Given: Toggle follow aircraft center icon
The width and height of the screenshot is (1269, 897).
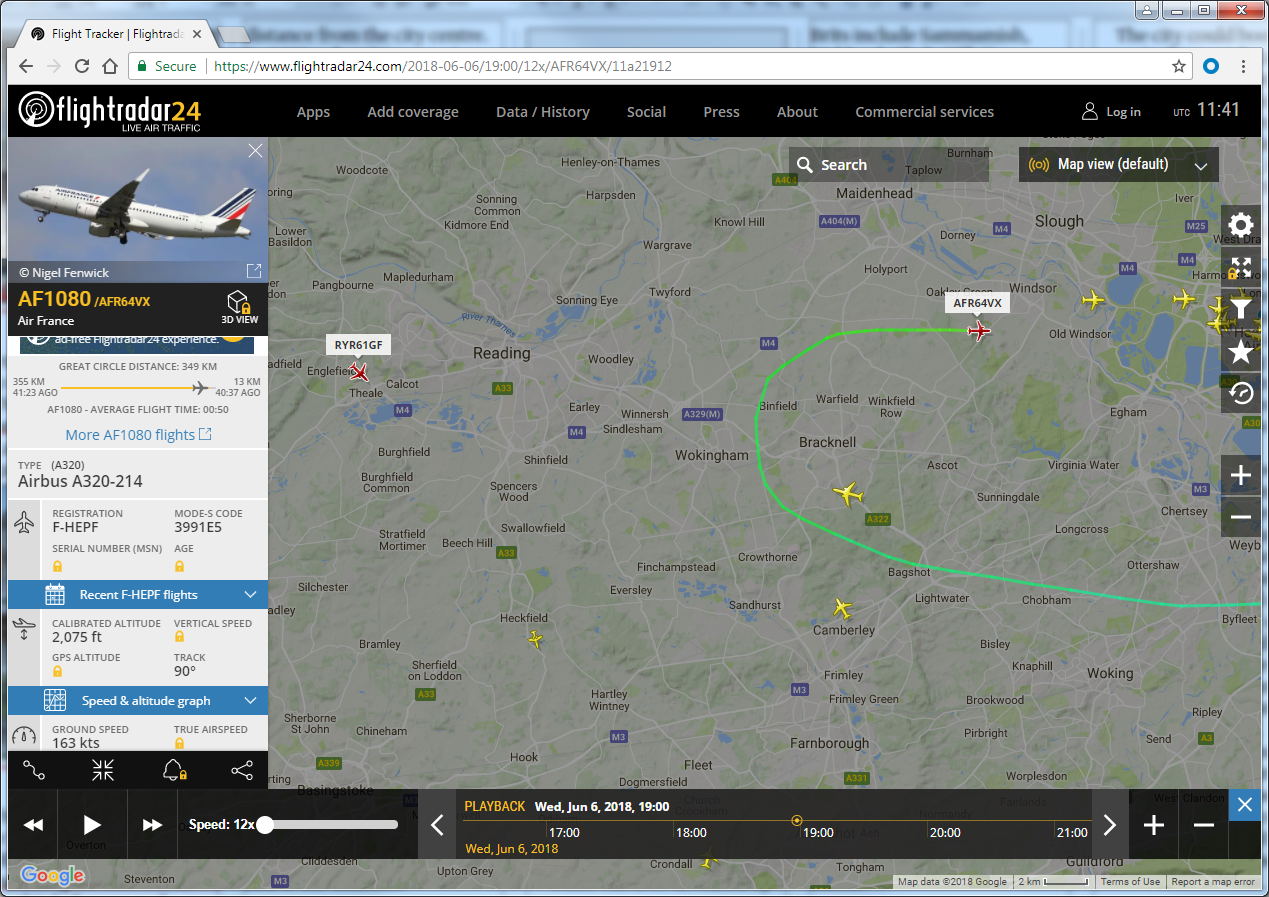Looking at the screenshot, I should (103, 770).
